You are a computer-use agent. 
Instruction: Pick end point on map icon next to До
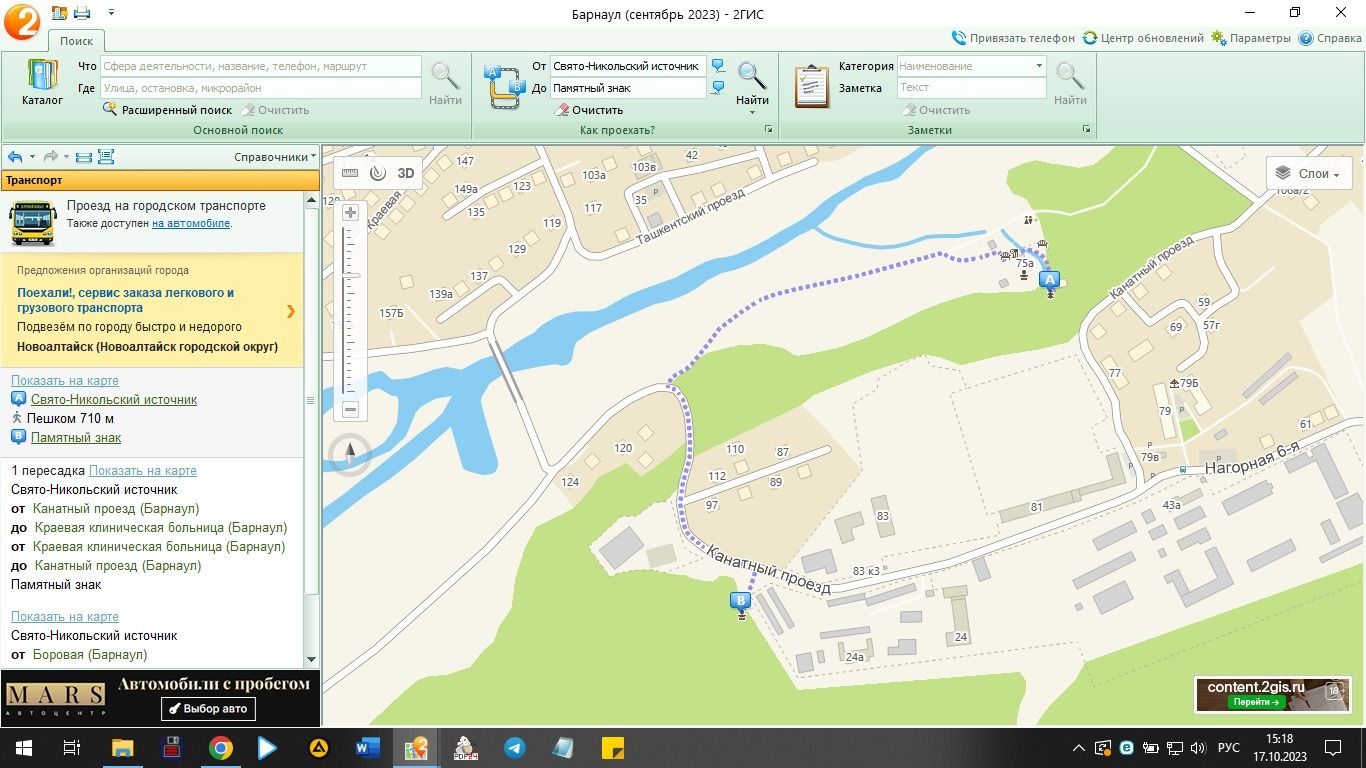tap(718, 88)
